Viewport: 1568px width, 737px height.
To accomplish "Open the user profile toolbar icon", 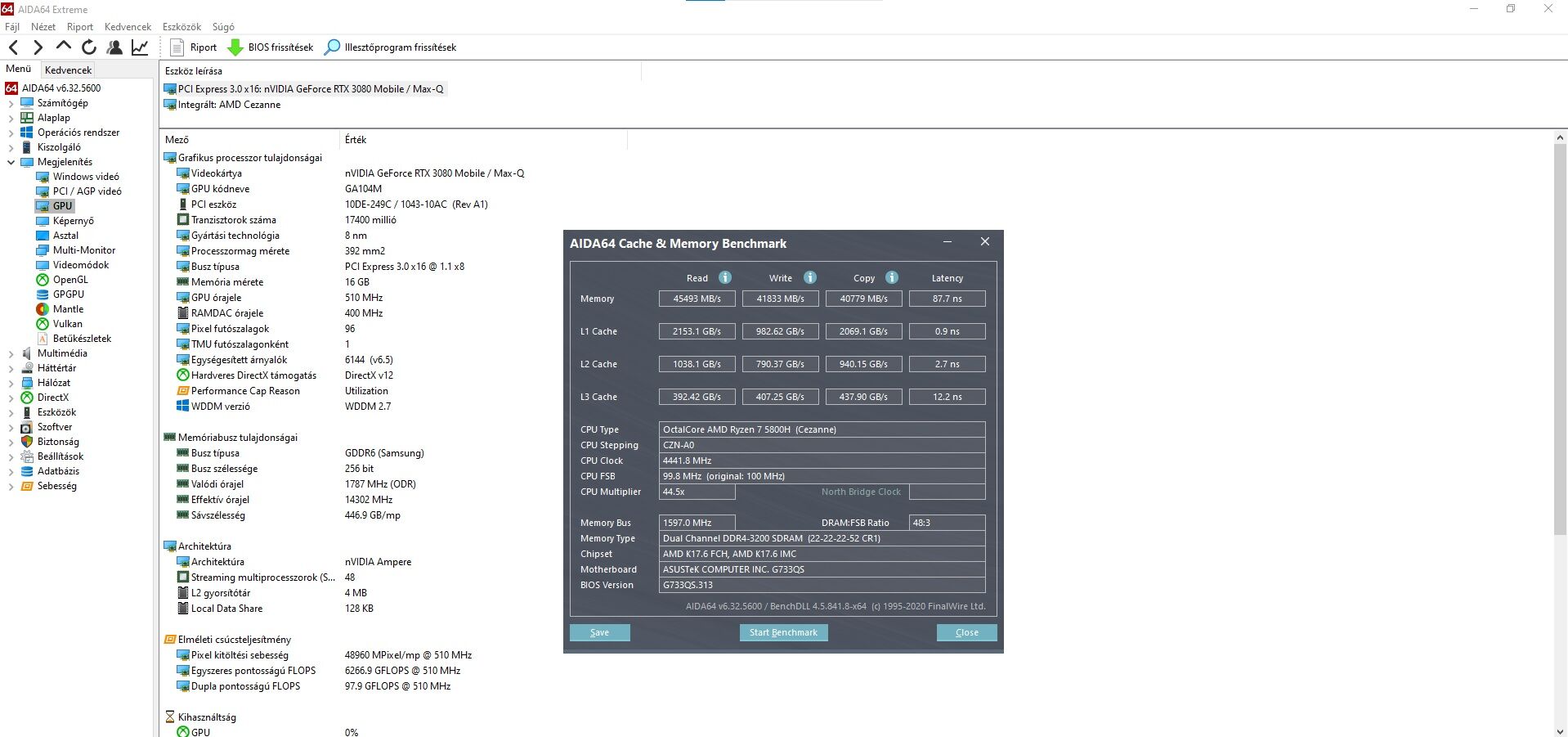I will (x=114, y=47).
